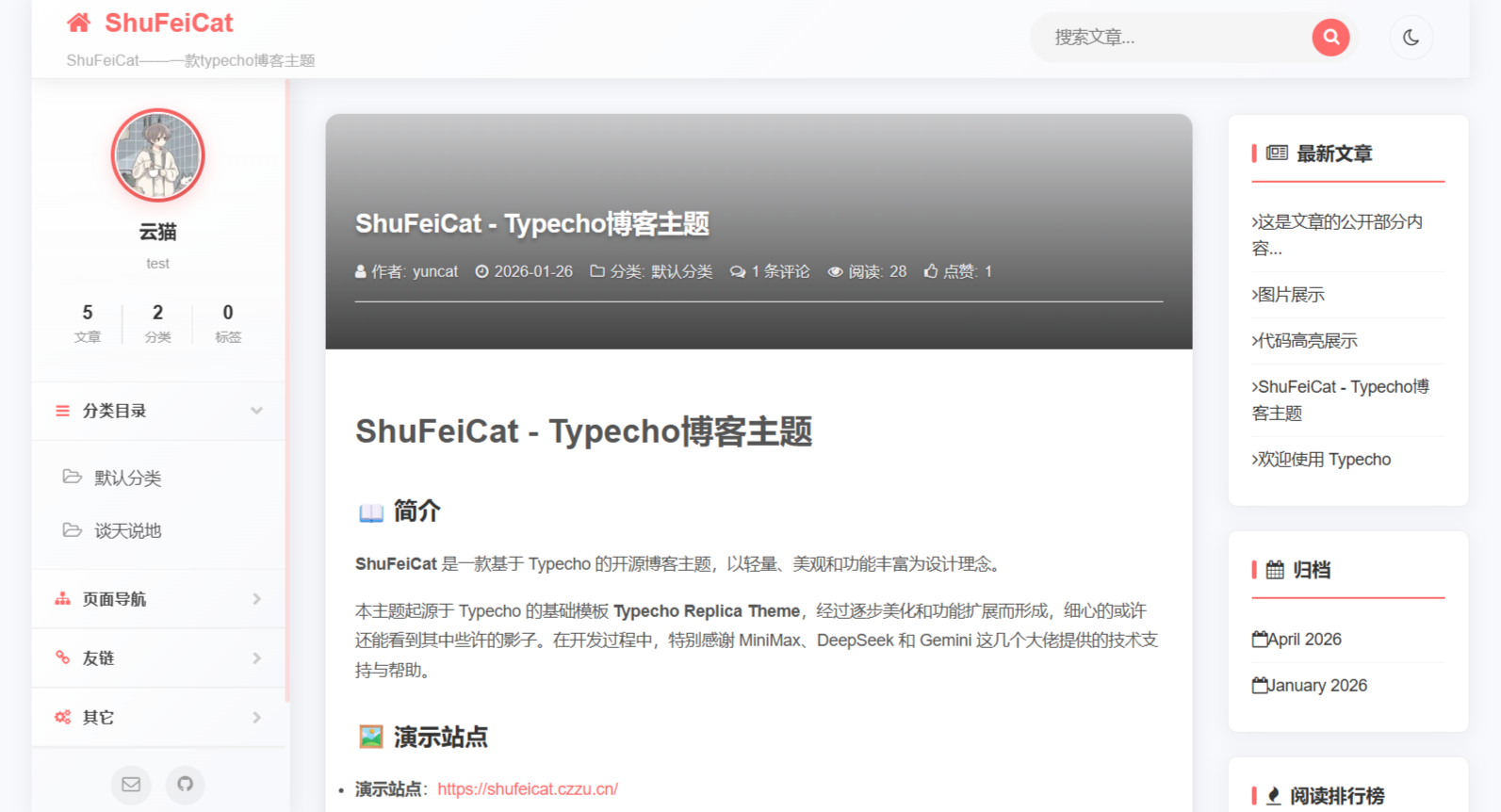Expand the 友链 chevron

point(256,658)
